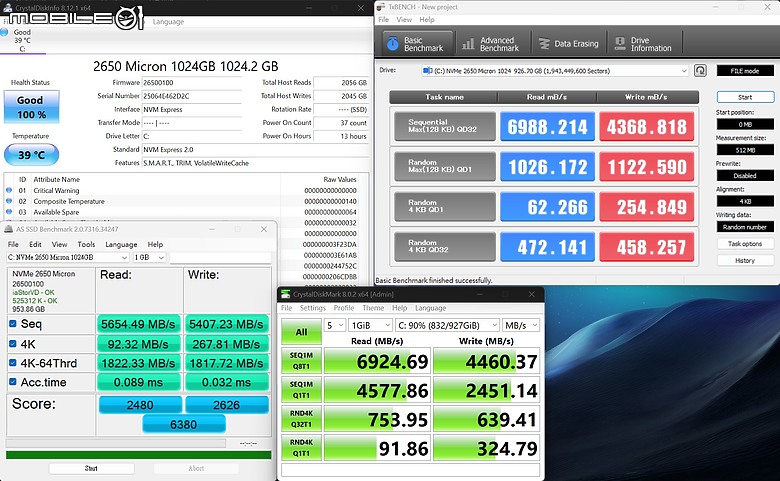Open the AS SSD Edit menu
The image size is (780, 481).
[x=35, y=244]
